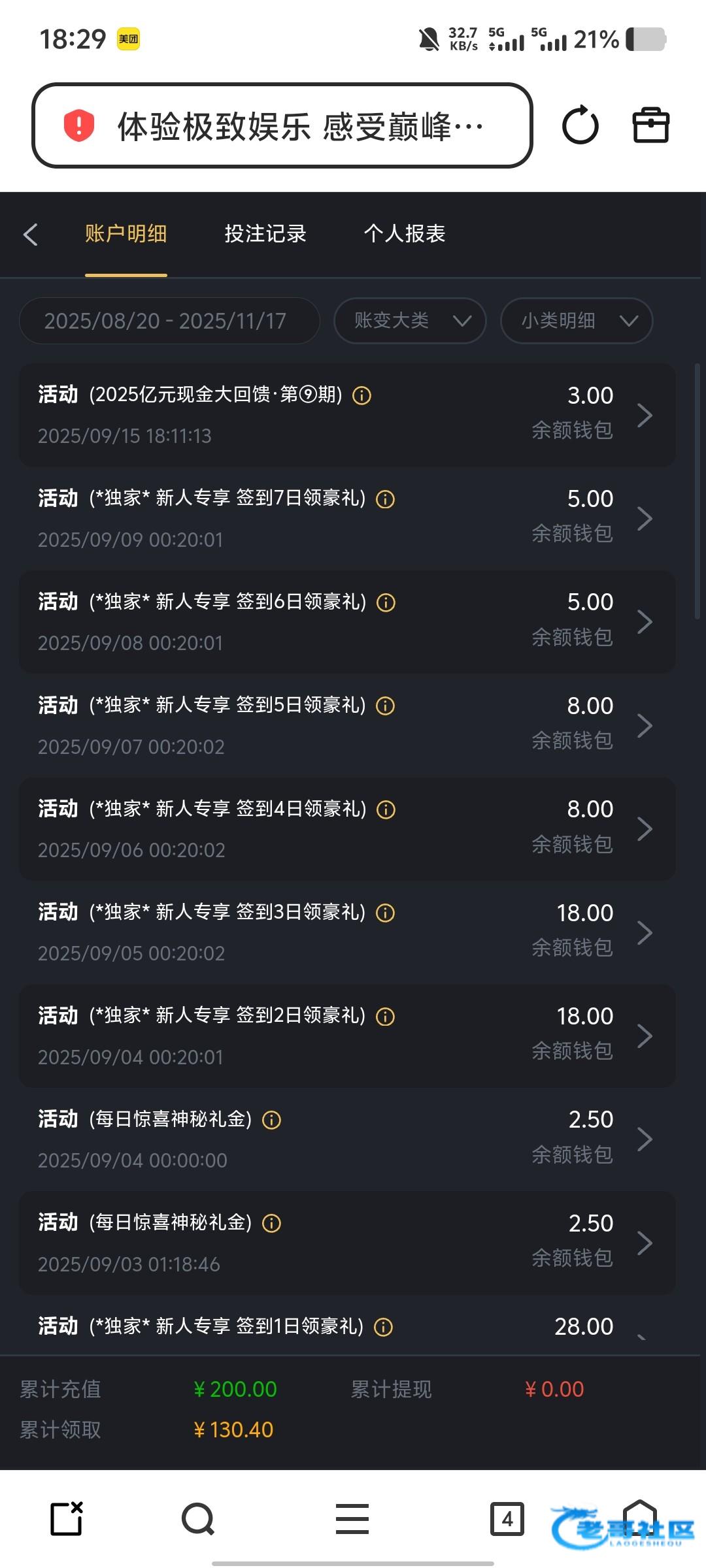Open tab switcher showing 4 tabs
Viewport: 706px width, 1568px height.
click(507, 1519)
